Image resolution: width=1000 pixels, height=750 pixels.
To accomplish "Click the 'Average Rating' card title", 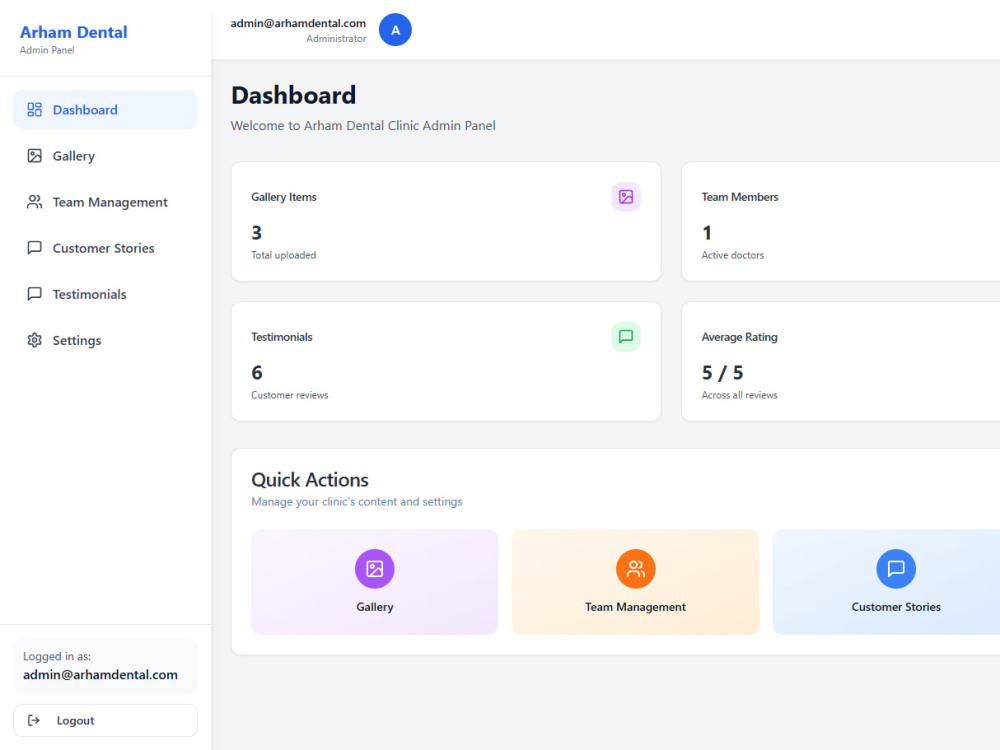I will [x=739, y=337].
